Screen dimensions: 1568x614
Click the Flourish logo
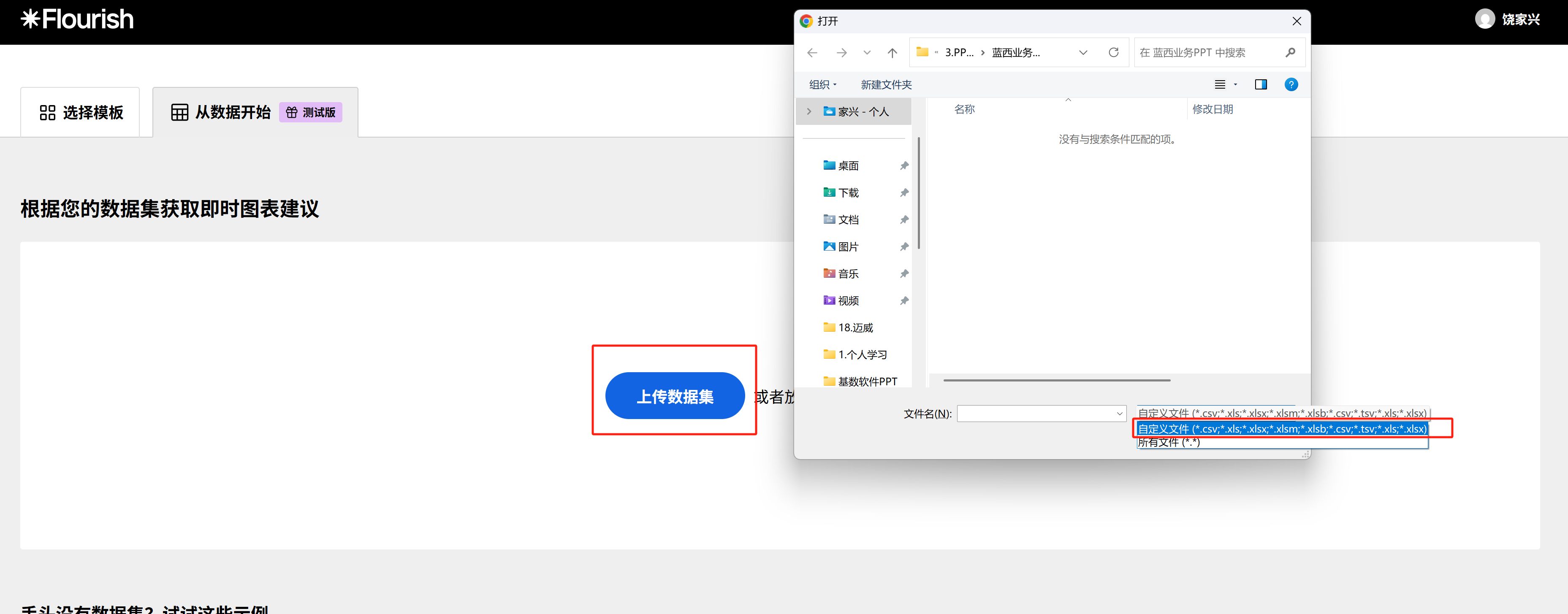click(77, 19)
